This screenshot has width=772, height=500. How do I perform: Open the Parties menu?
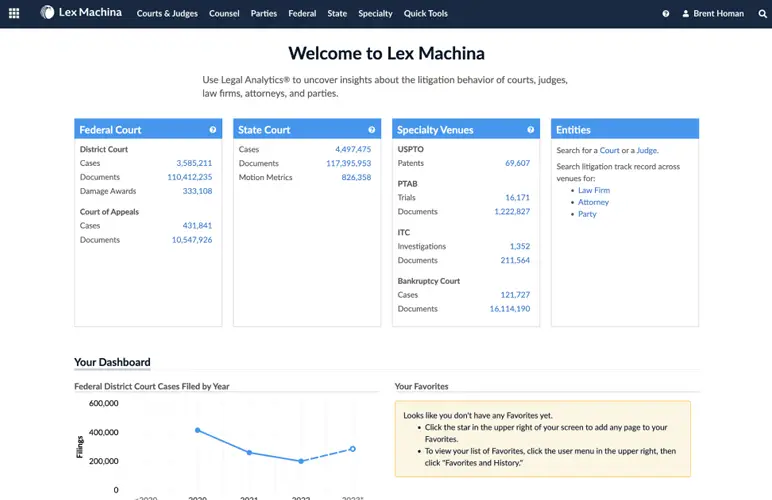tap(264, 14)
